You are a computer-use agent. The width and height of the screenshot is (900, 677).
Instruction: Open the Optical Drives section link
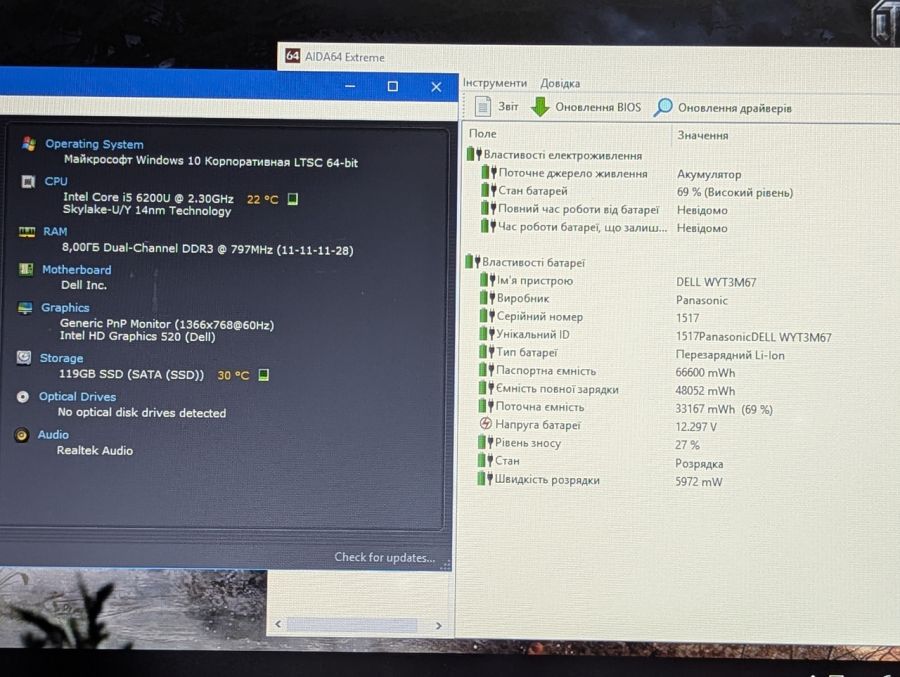click(77, 396)
